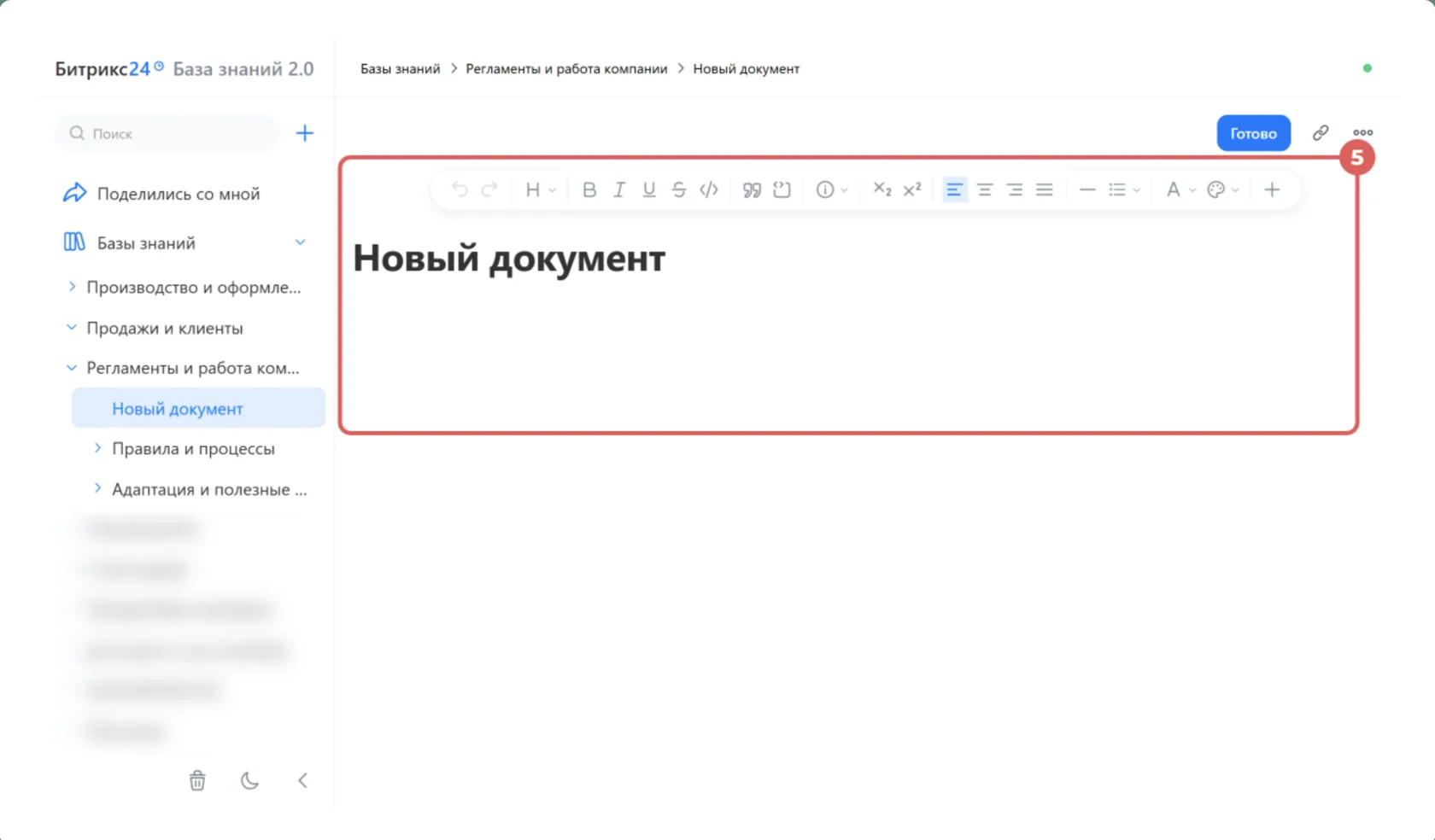Insert a block quote

752,190
